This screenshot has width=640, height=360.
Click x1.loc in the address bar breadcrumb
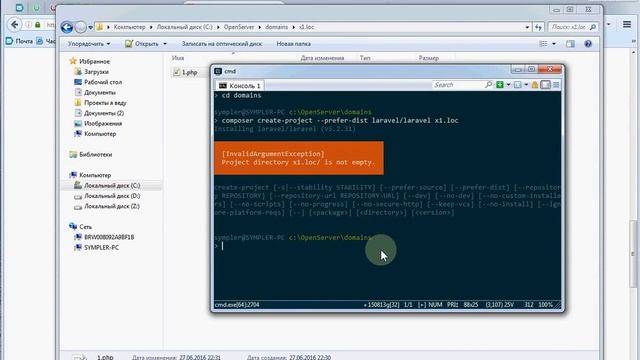click(306, 27)
